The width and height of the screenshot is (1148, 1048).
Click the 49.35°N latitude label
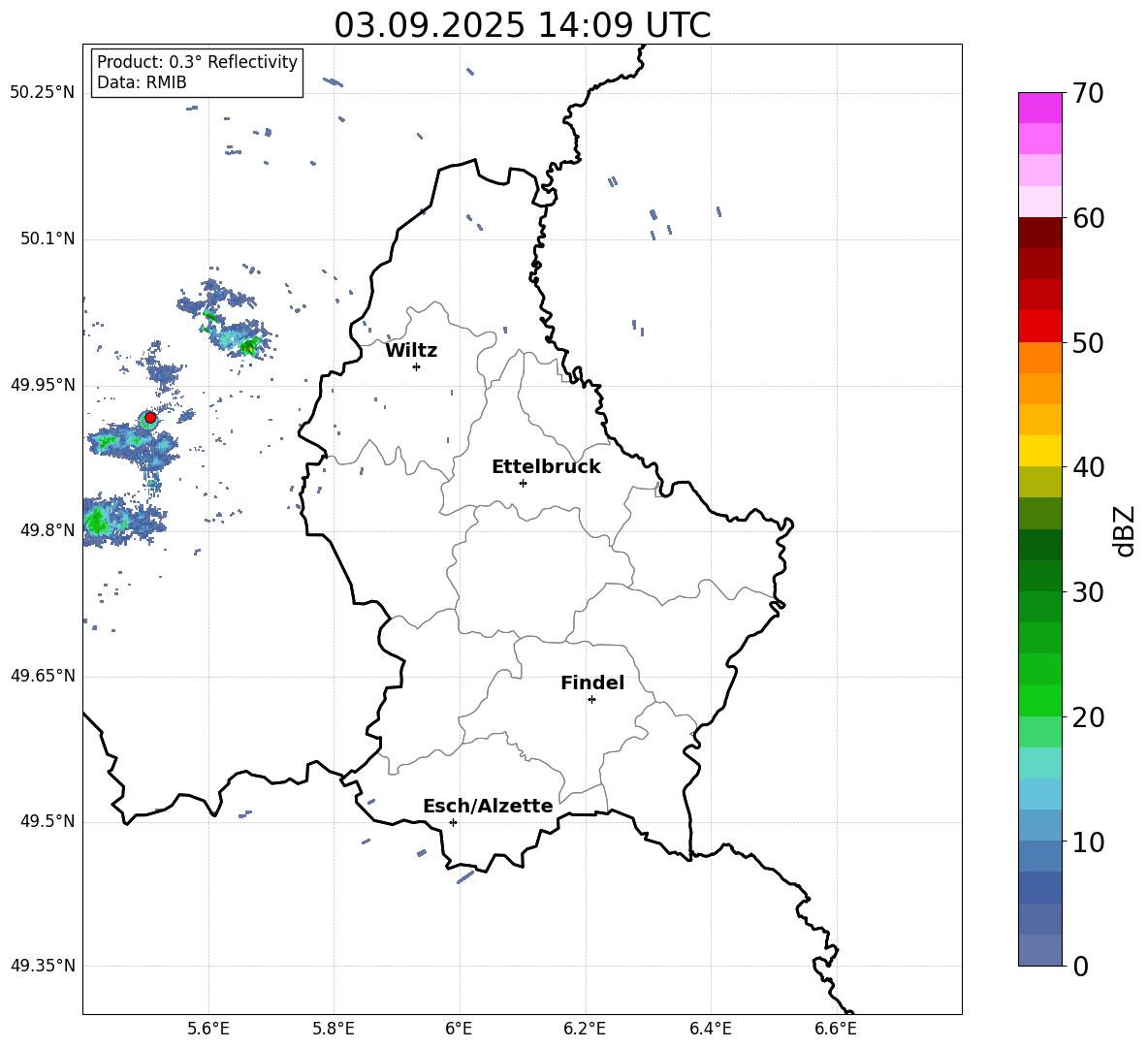[43, 966]
